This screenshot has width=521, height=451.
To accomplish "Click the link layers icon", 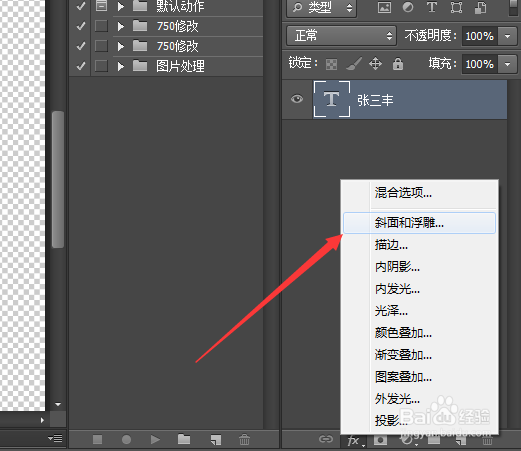I will tap(326, 439).
